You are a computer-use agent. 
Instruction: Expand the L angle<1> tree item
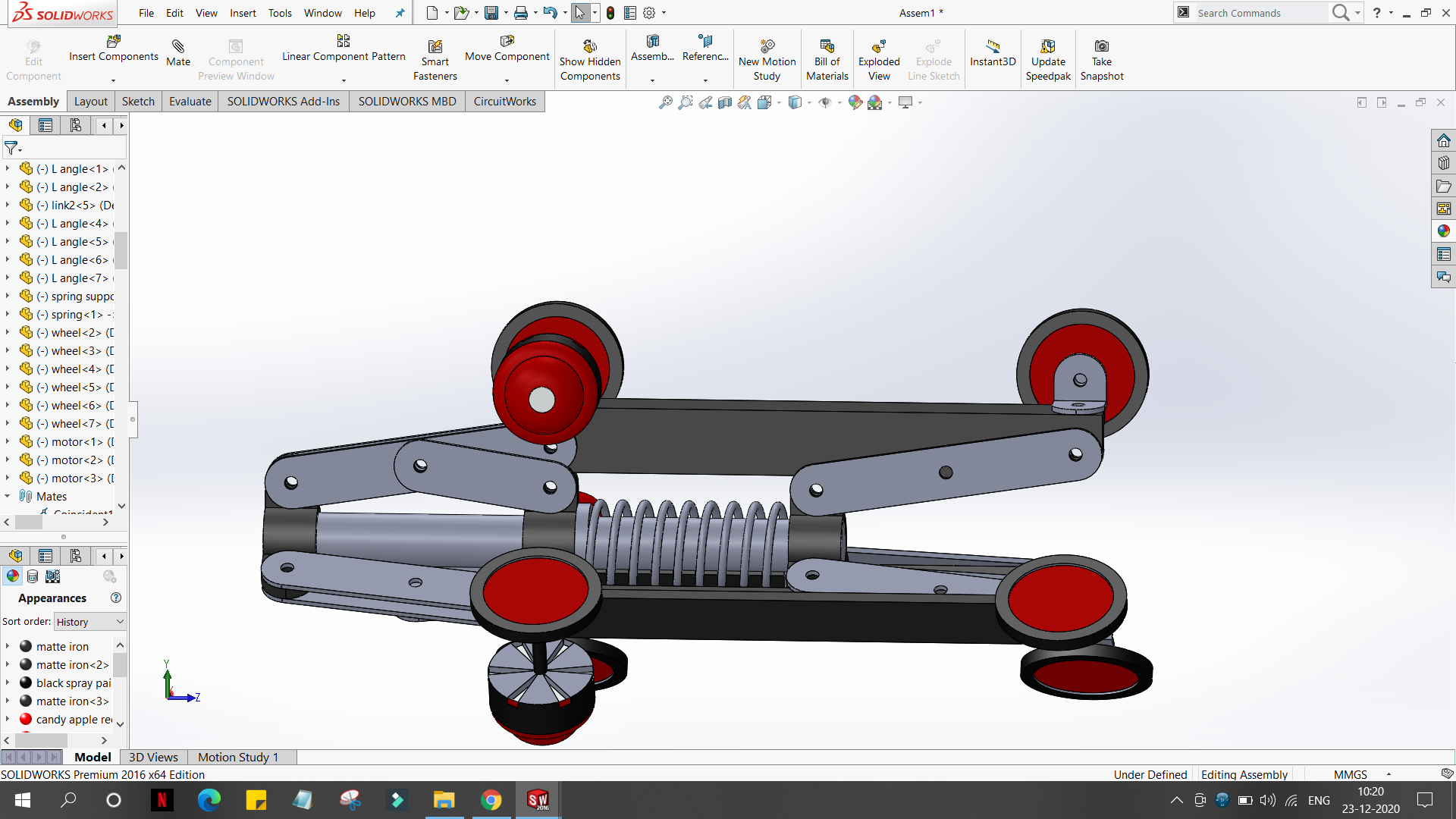pyautogui.click(x=8, y=168)
